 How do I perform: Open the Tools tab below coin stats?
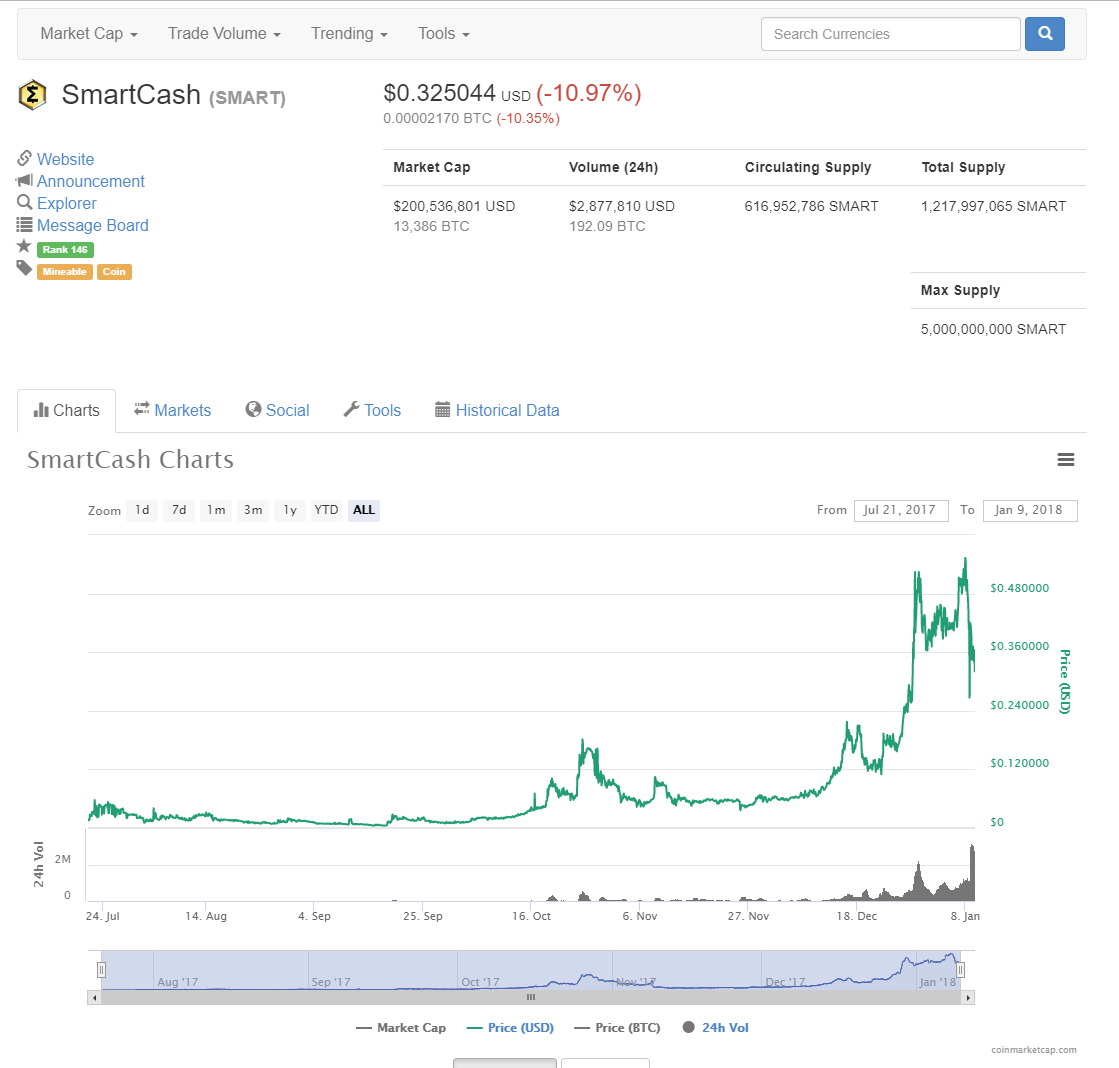(373, 410)
